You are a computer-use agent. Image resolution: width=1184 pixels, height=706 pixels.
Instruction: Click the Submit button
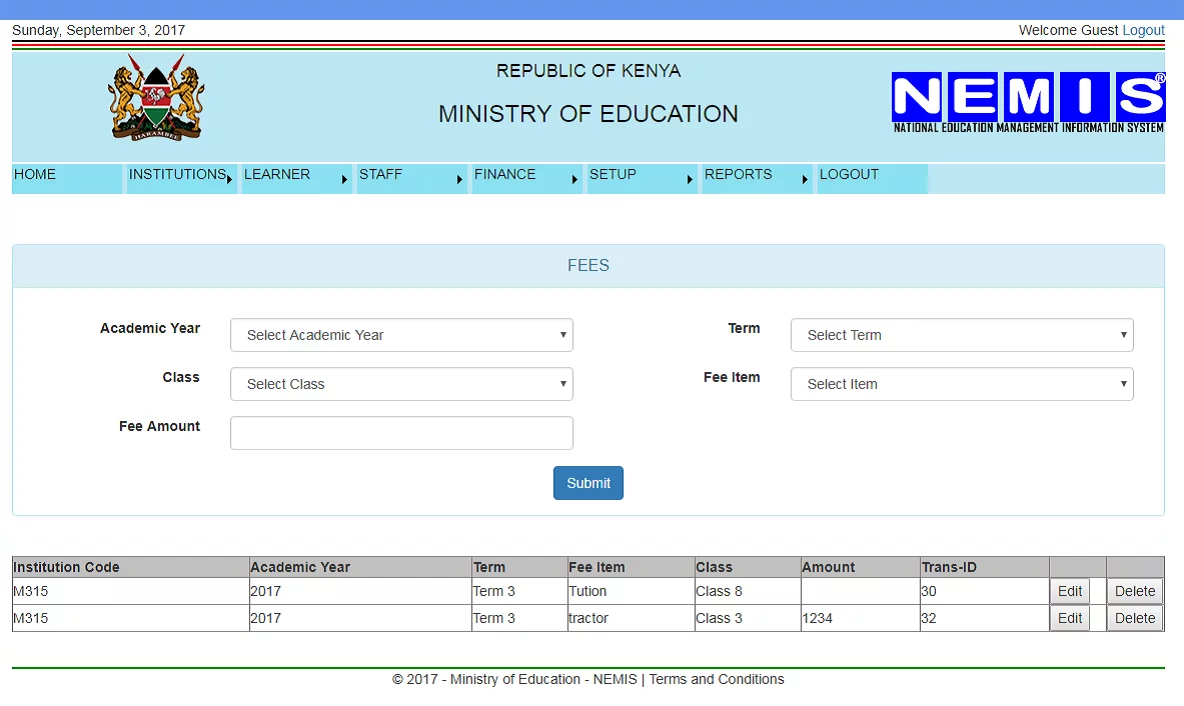588,482
